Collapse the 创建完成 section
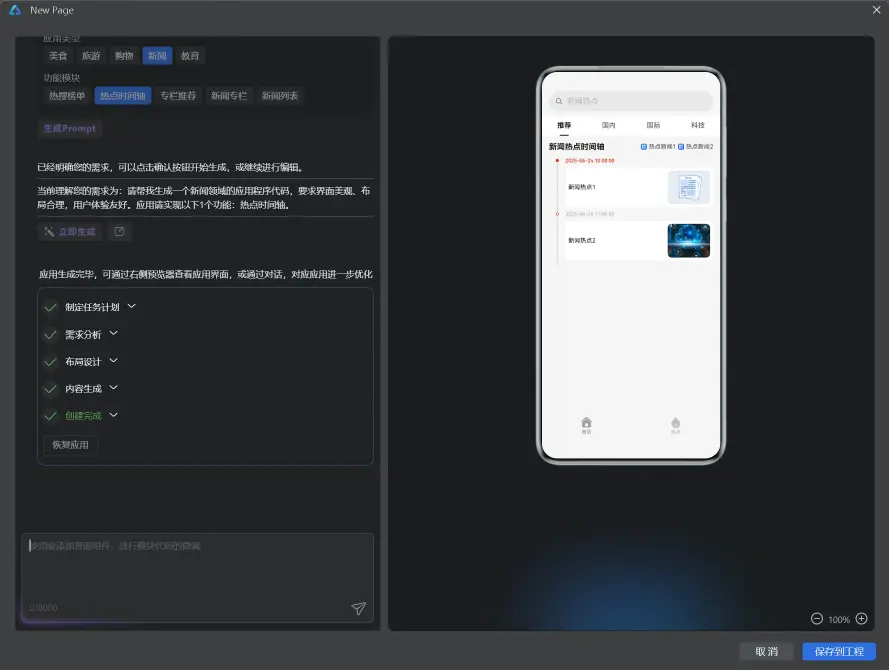 [x=113, y=415]
